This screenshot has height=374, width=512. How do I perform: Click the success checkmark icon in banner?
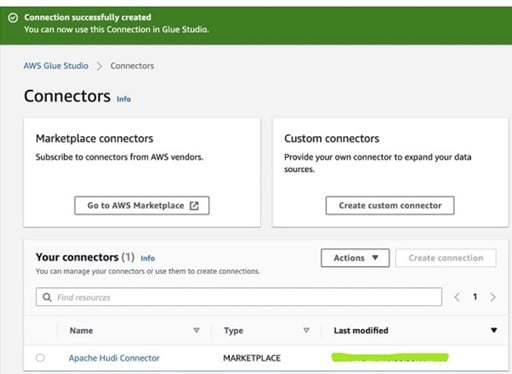coord(13,18)
